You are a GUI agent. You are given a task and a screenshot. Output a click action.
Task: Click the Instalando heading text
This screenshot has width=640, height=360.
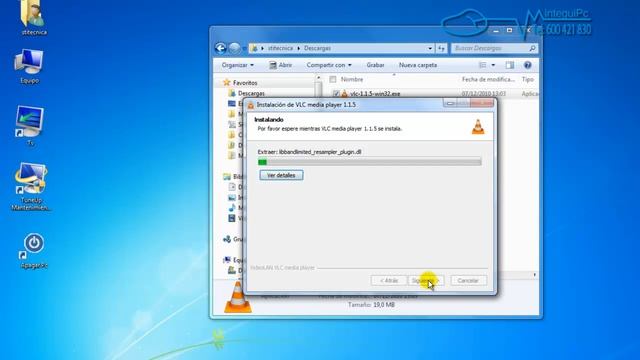[x=269, y=120]
